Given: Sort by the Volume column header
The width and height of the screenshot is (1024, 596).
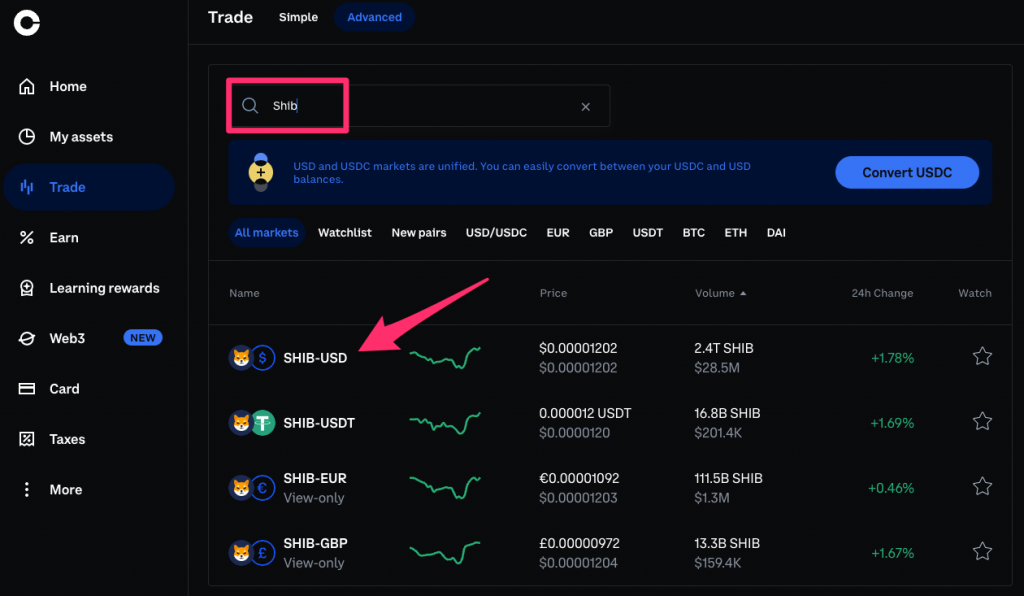Looking at the screenshot, I should pyautogui.click(x=720, y=293).
